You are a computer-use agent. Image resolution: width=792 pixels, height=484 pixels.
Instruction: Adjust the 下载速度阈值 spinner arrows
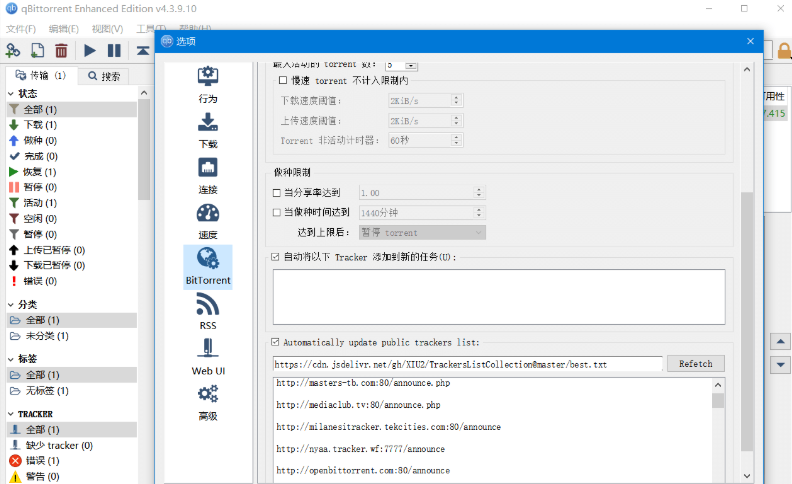pyautogui.click(x=456, y=101)
